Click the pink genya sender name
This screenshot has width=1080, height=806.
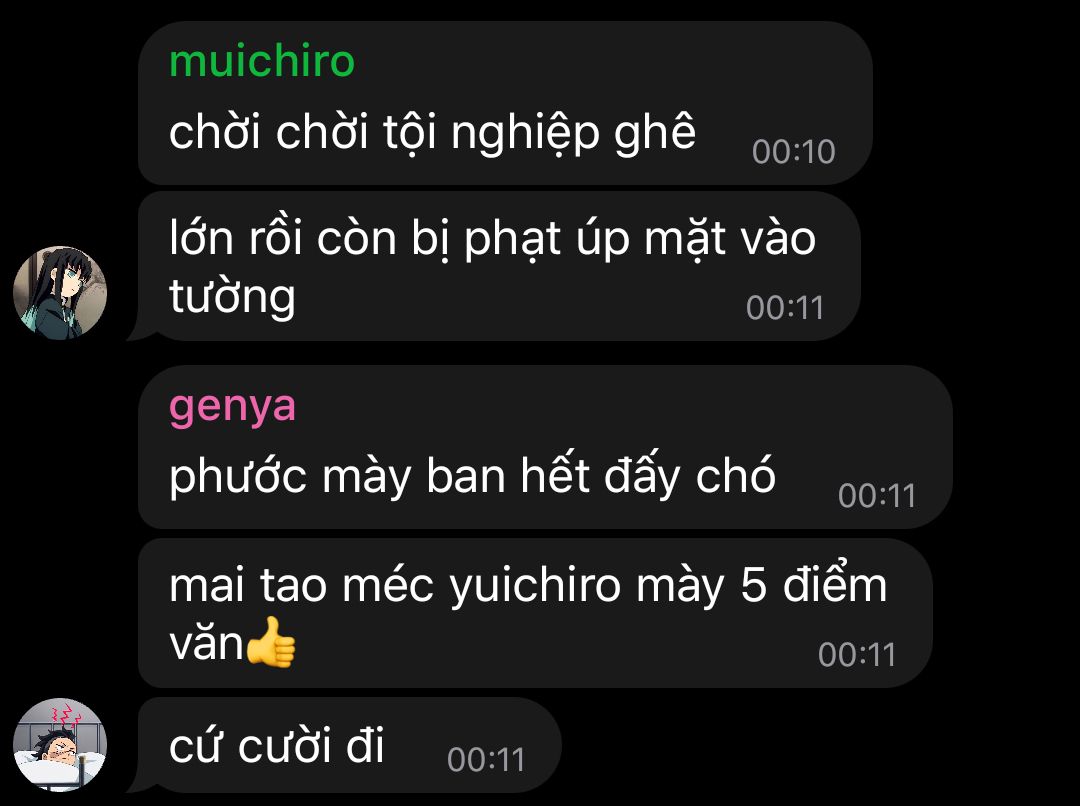click(x=232, y=406)
